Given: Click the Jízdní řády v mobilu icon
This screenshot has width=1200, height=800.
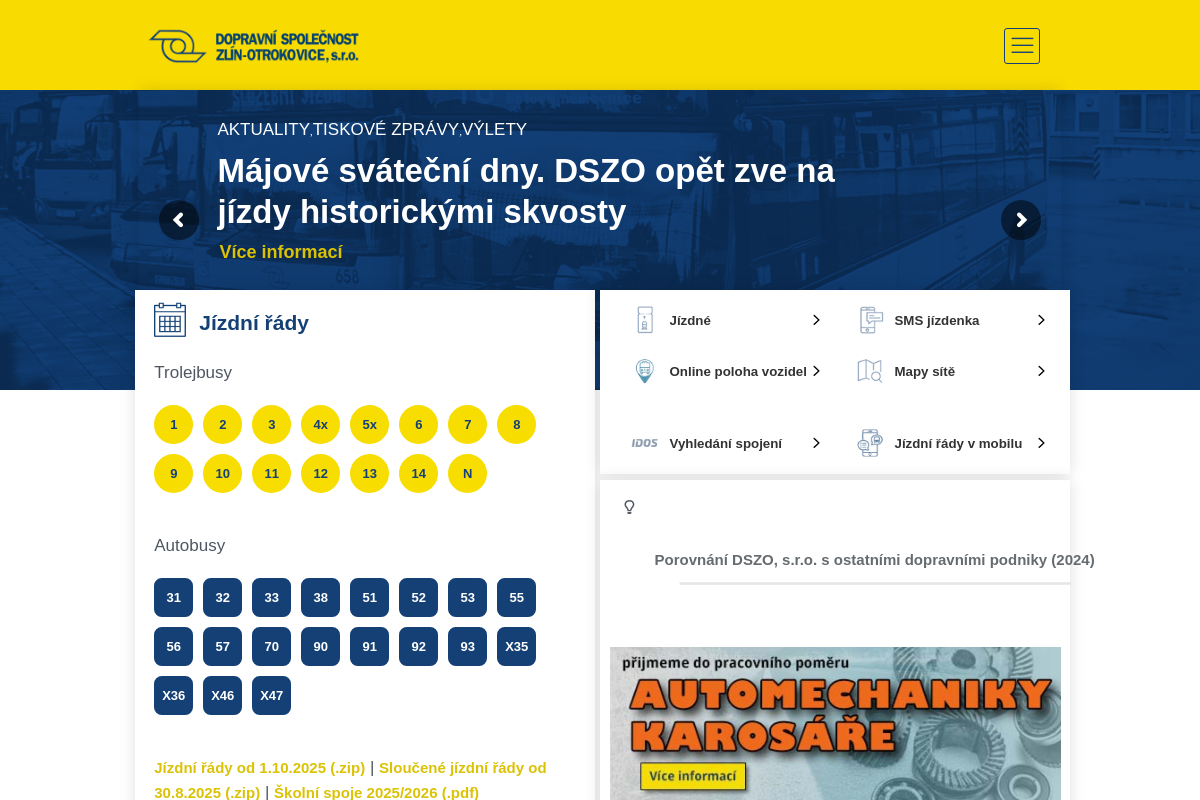Looking at the screenshot, I should pos(870,443).
